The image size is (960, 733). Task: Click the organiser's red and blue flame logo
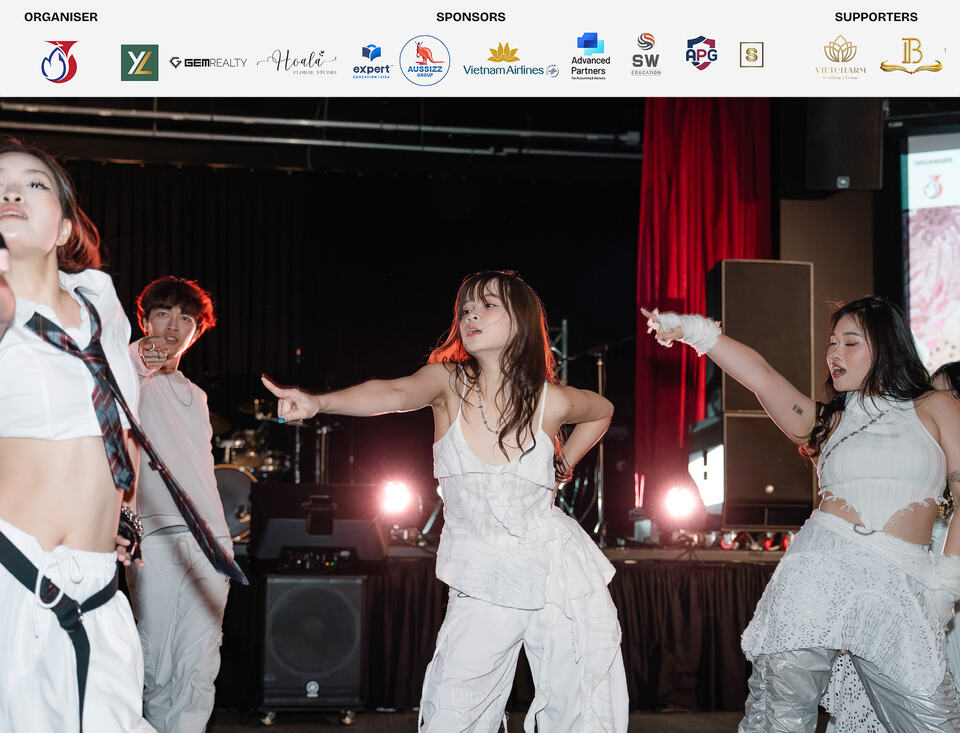click(59, 61)
